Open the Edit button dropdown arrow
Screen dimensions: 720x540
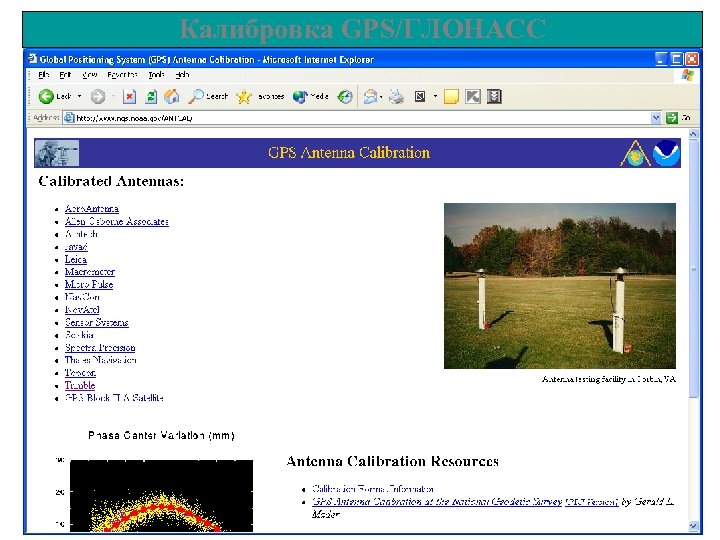[x=435, y=96]
